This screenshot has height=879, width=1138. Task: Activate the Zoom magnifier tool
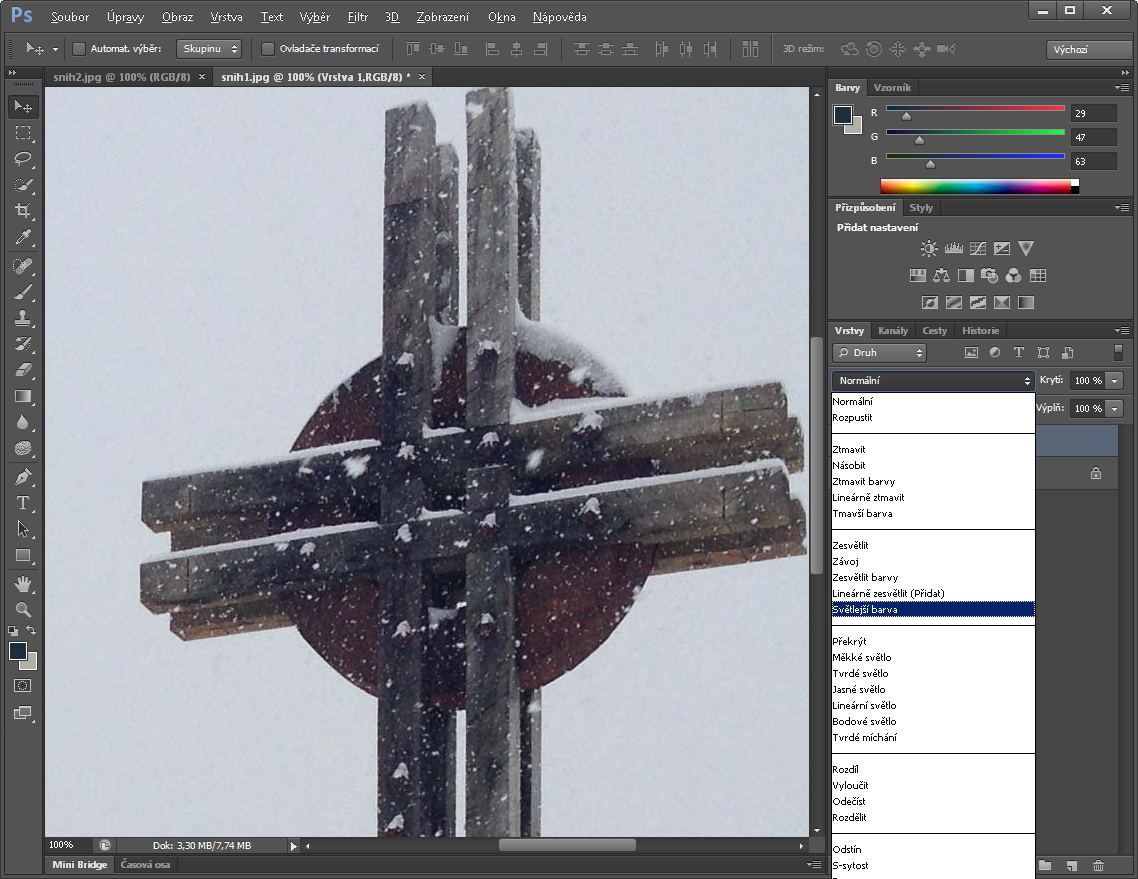pos(23,609)
